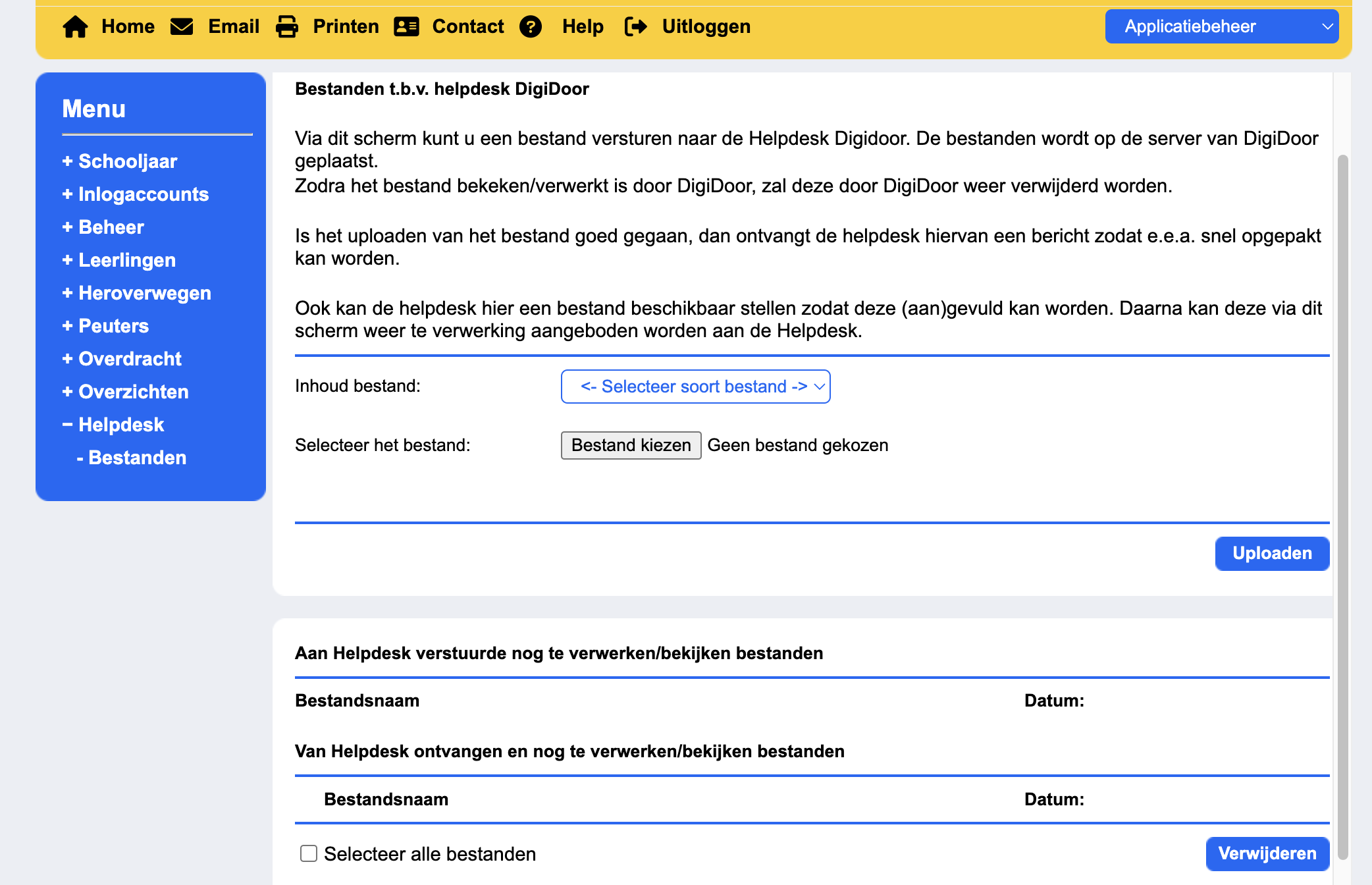Expand the Leerlingen menu section

tap(119, 260)
